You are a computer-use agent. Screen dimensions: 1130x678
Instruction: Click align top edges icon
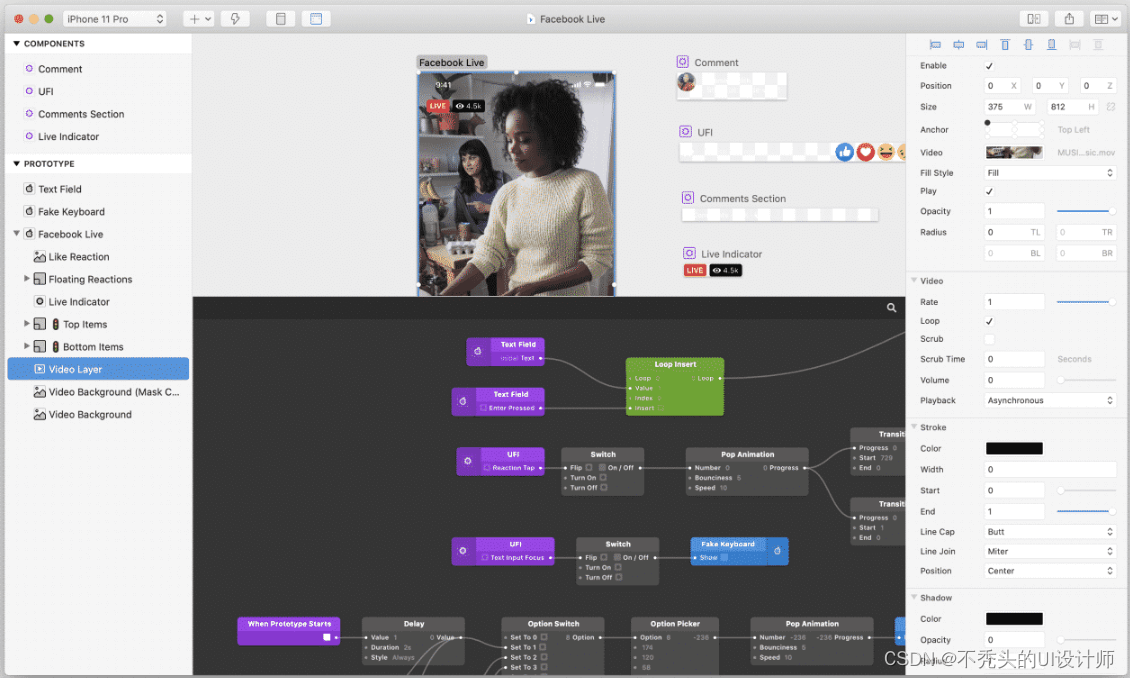click(1005, 45)
